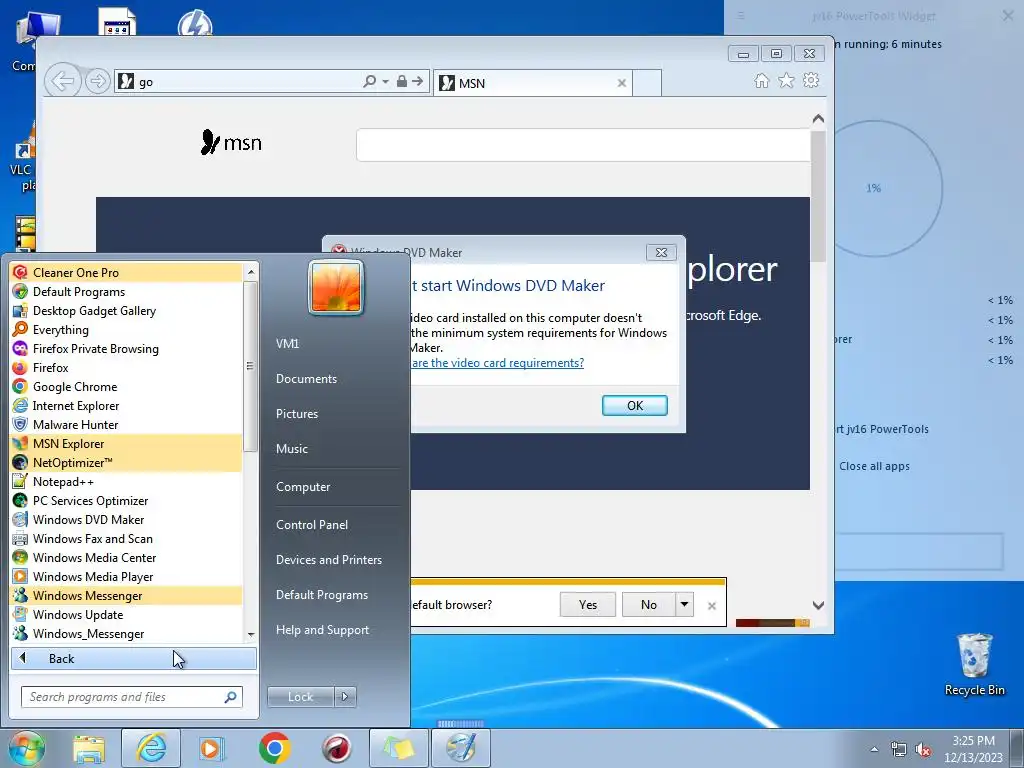Start Malware Hunter
Viewport: 1024px width, 768px height.
[126, 424]
